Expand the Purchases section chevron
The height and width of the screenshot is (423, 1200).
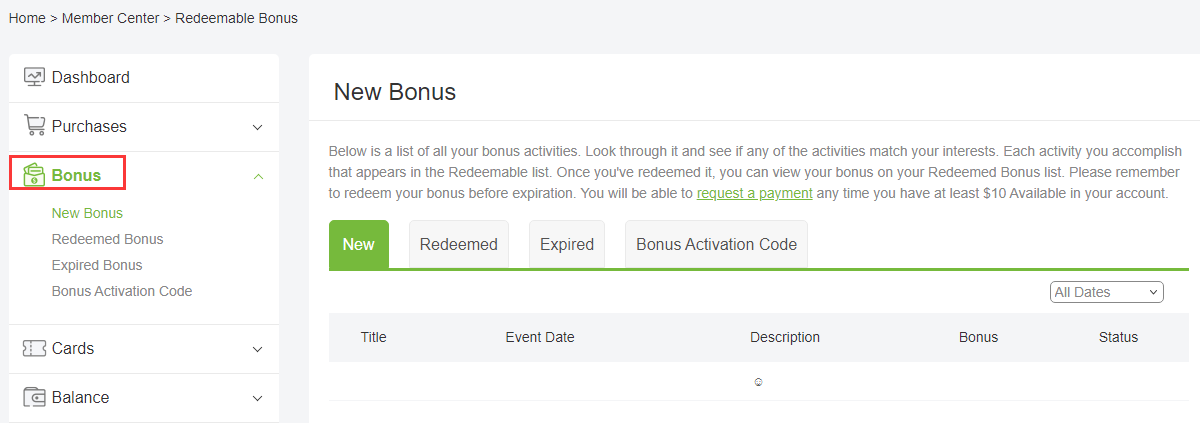257,127
